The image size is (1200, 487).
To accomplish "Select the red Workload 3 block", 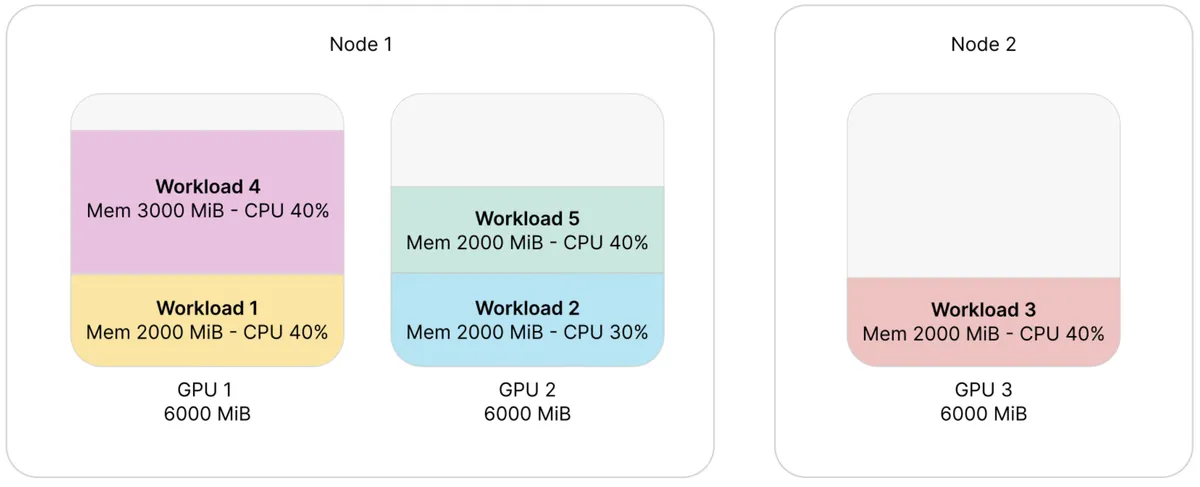I will pos(983,322).
